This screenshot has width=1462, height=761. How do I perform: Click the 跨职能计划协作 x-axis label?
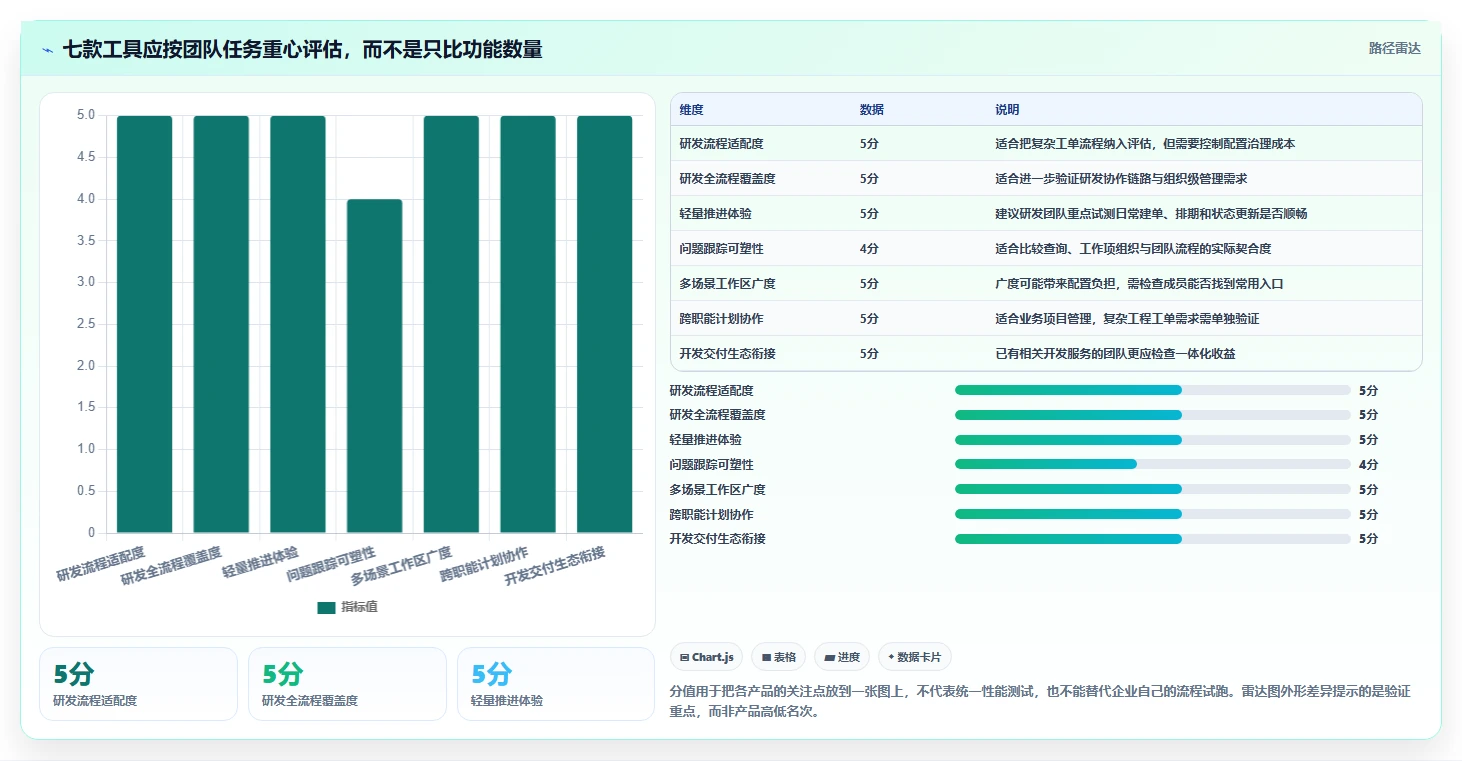click(x=484, y=564)
